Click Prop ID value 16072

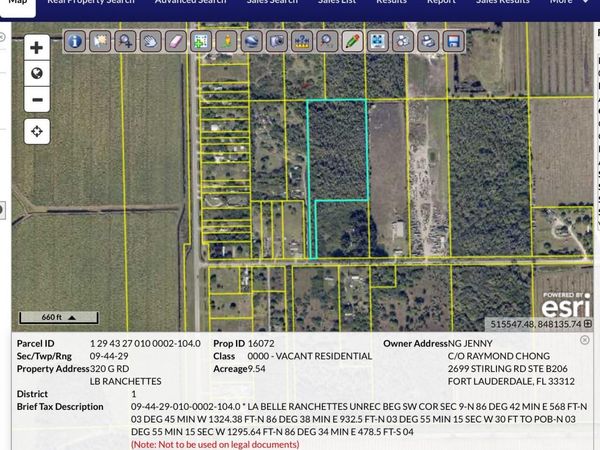pos(261,343)
